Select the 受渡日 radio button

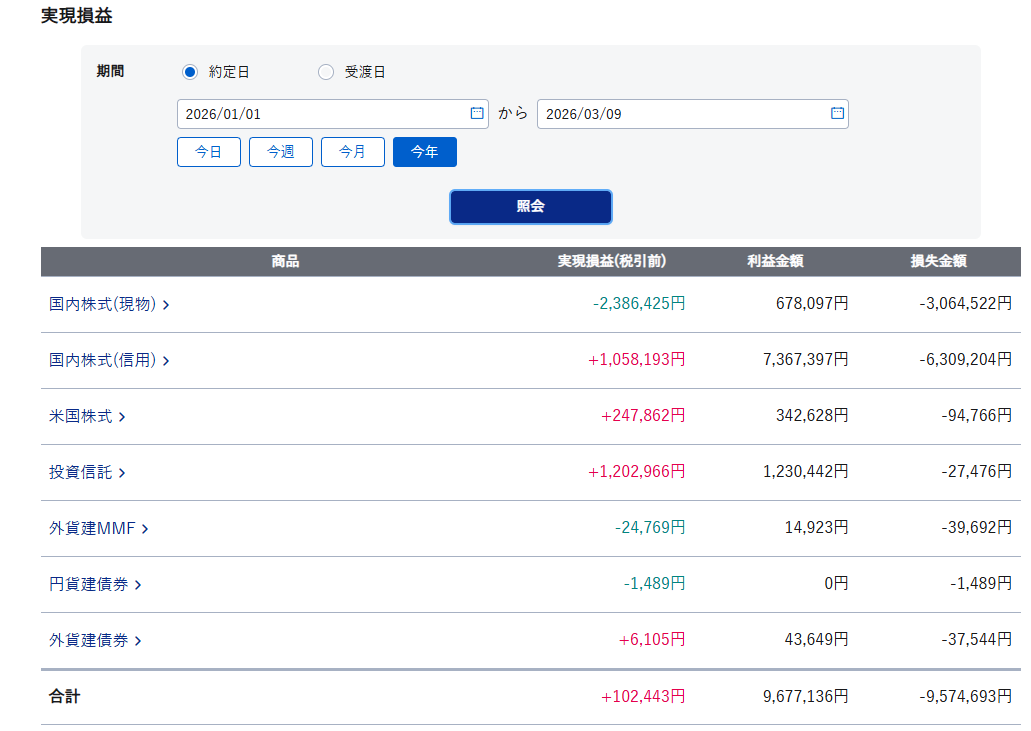coord(326,72)
